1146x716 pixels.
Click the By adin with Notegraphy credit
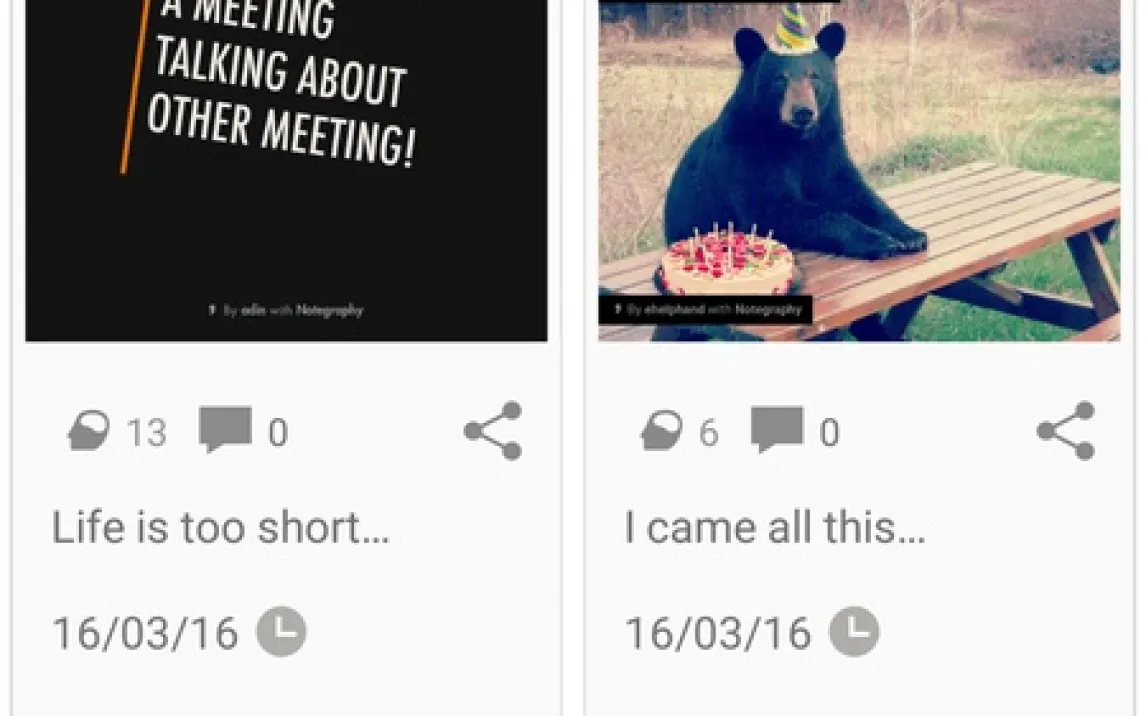click(286, 311)
